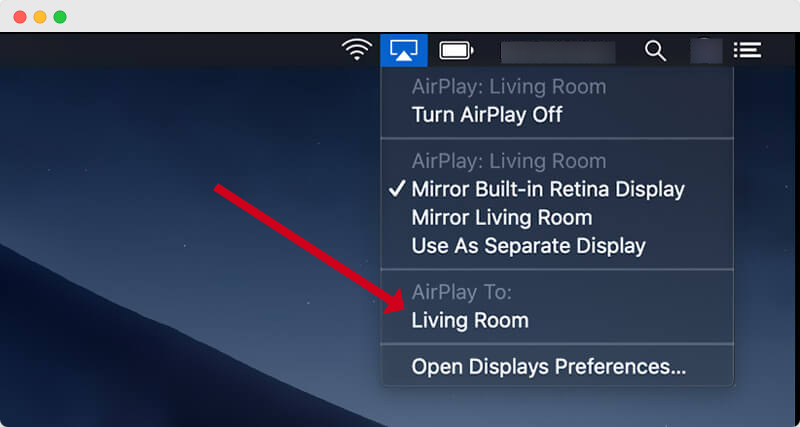Screen dimensions: 800x427
Task: Click the blurred clock area in menu bar
Action: 558,52
